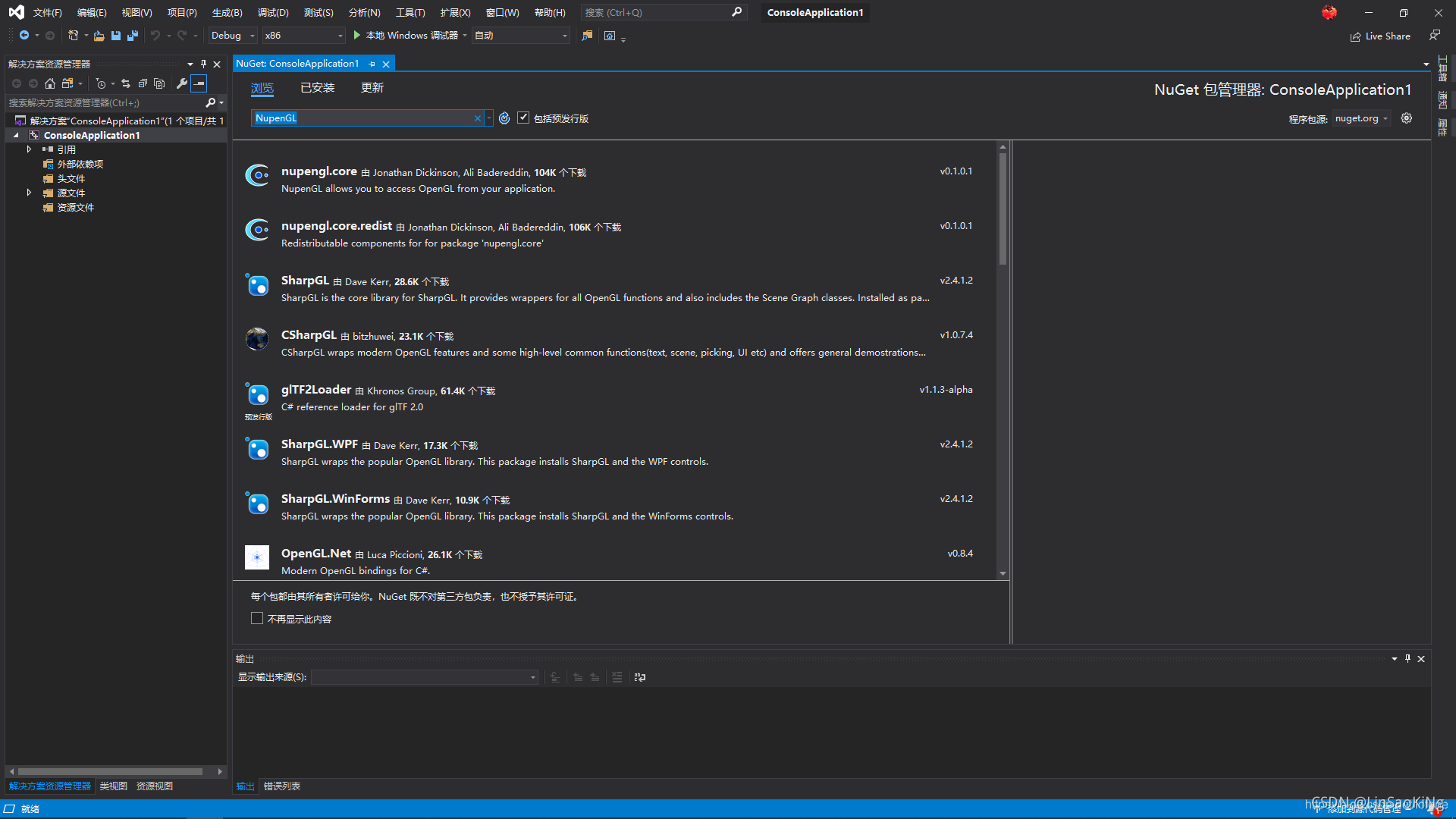Click the feedback icon next to Live Share

coord(1435,35)
